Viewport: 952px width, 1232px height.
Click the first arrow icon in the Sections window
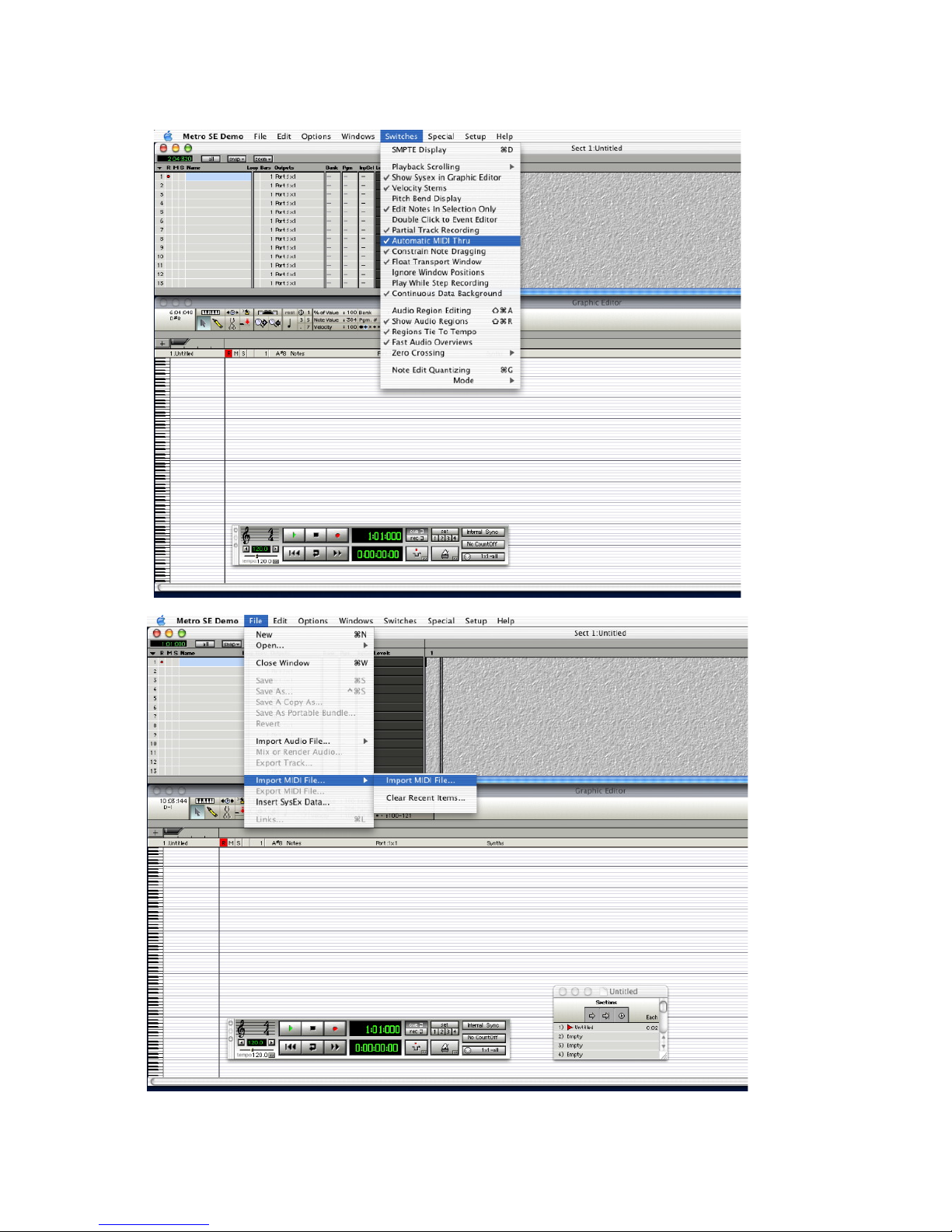(592, 1016)
